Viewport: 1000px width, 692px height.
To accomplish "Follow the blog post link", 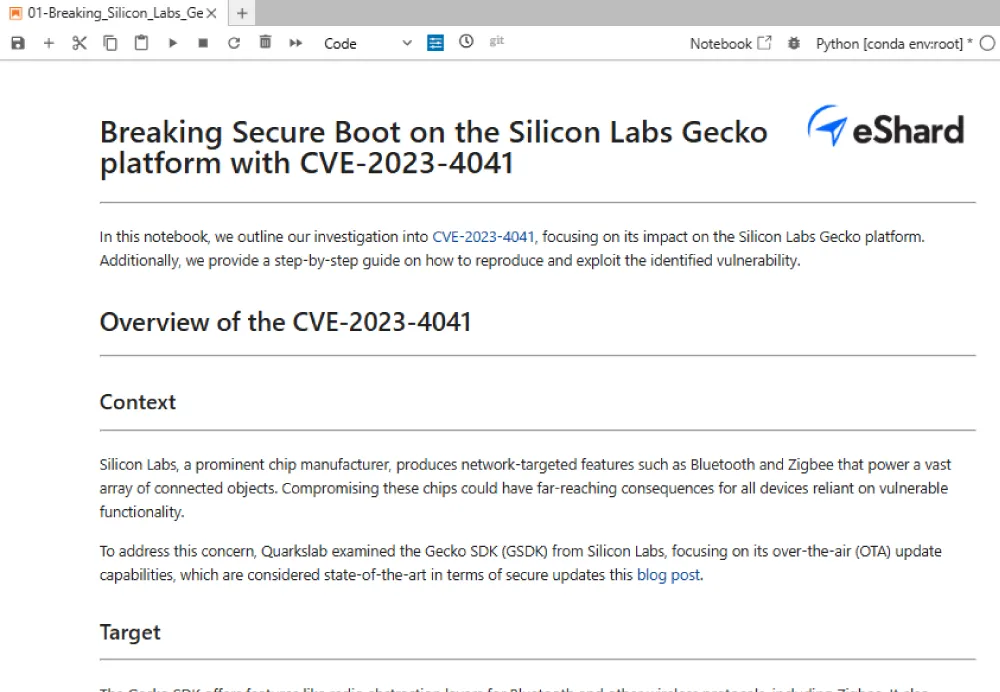I will [x=668, y=575].
